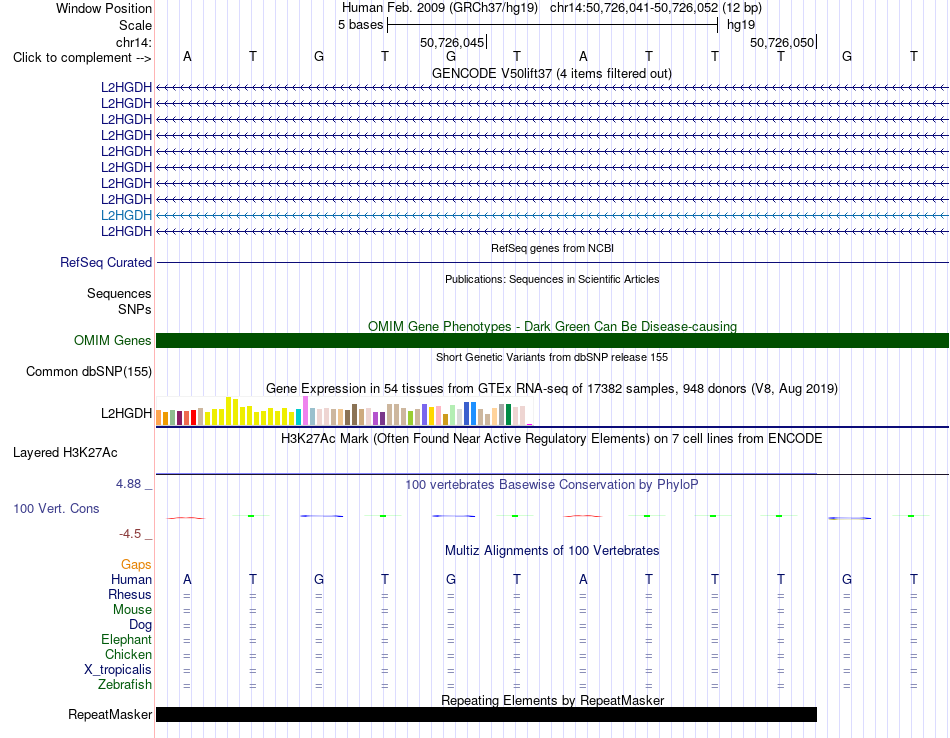950x738 pixels.
Task: Click the 'Human Feb. 2009 (GRCh37/hg19)' assembly text
Action: pos(440,8)
